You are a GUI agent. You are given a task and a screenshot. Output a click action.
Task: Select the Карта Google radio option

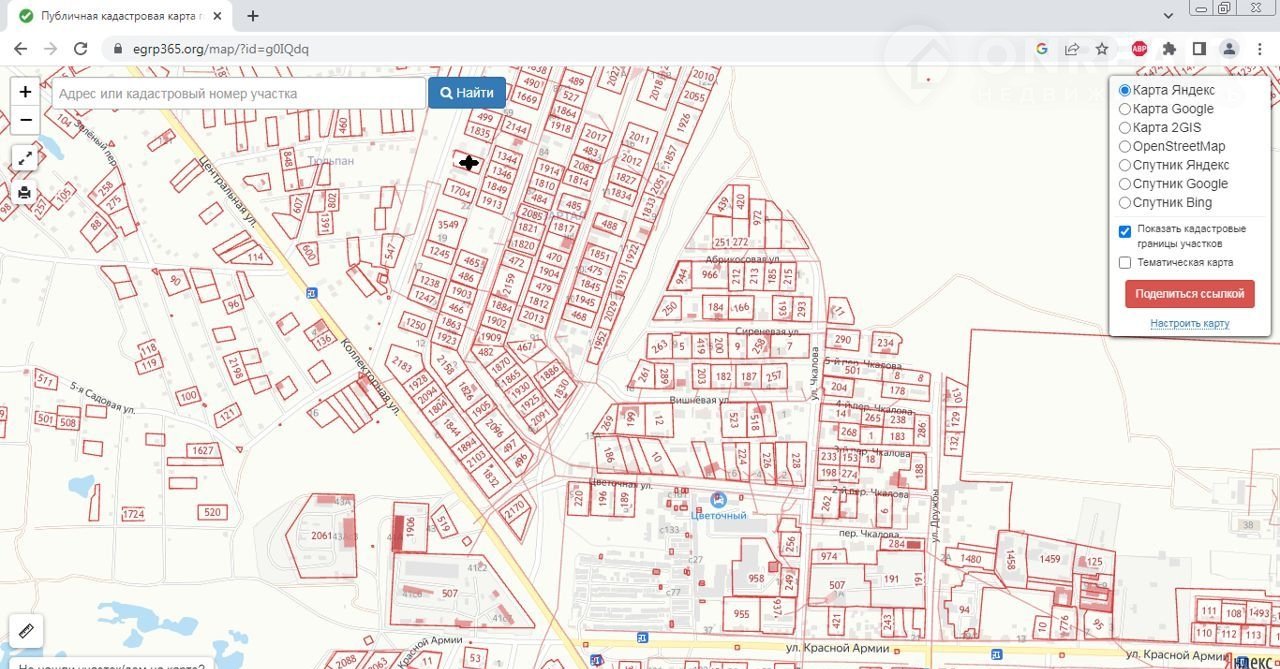(x=1125, y=109)
